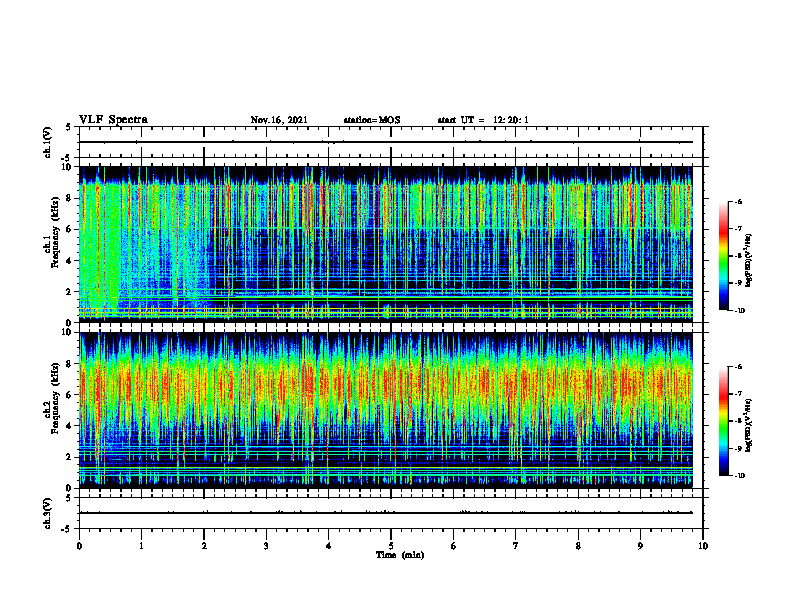Click the "3" tick on the time axis

tap(266, 546)
